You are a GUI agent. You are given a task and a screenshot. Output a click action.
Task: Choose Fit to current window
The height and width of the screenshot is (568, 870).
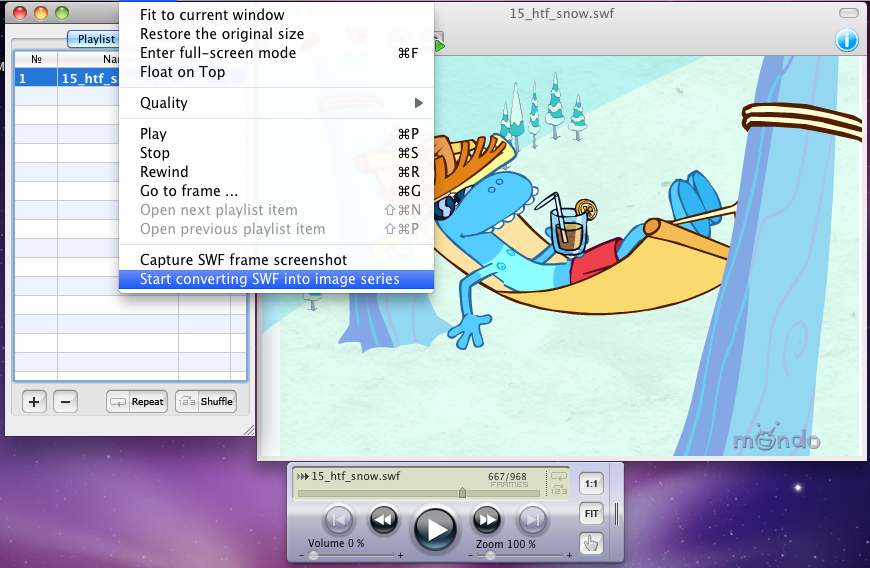276,15
